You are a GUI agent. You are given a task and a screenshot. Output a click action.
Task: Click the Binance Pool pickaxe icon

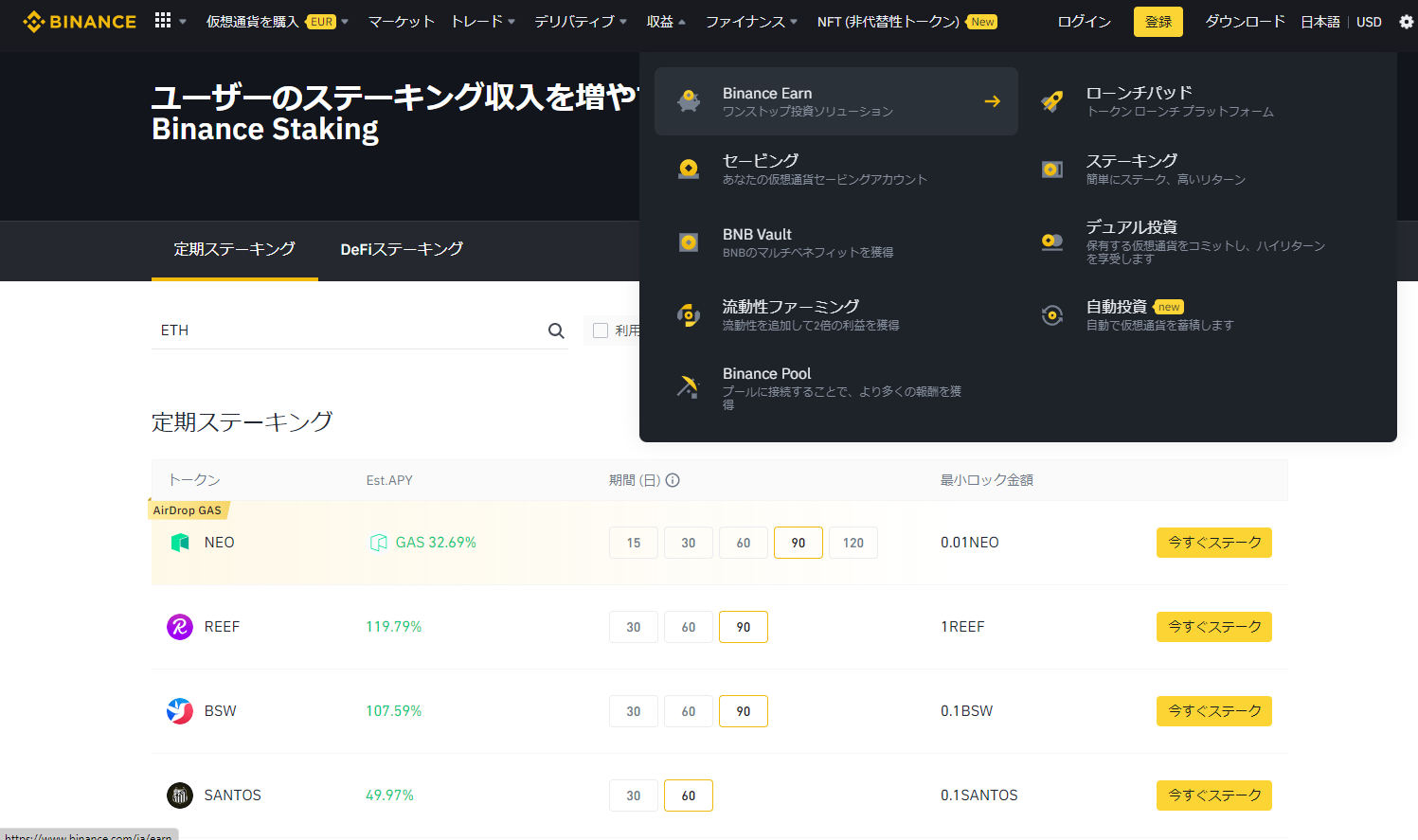click(688, 386)
